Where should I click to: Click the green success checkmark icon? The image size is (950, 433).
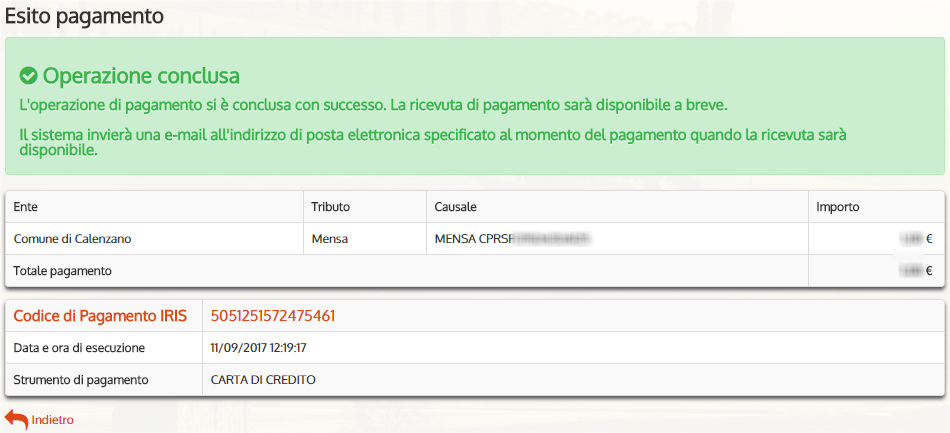[28, 76]
